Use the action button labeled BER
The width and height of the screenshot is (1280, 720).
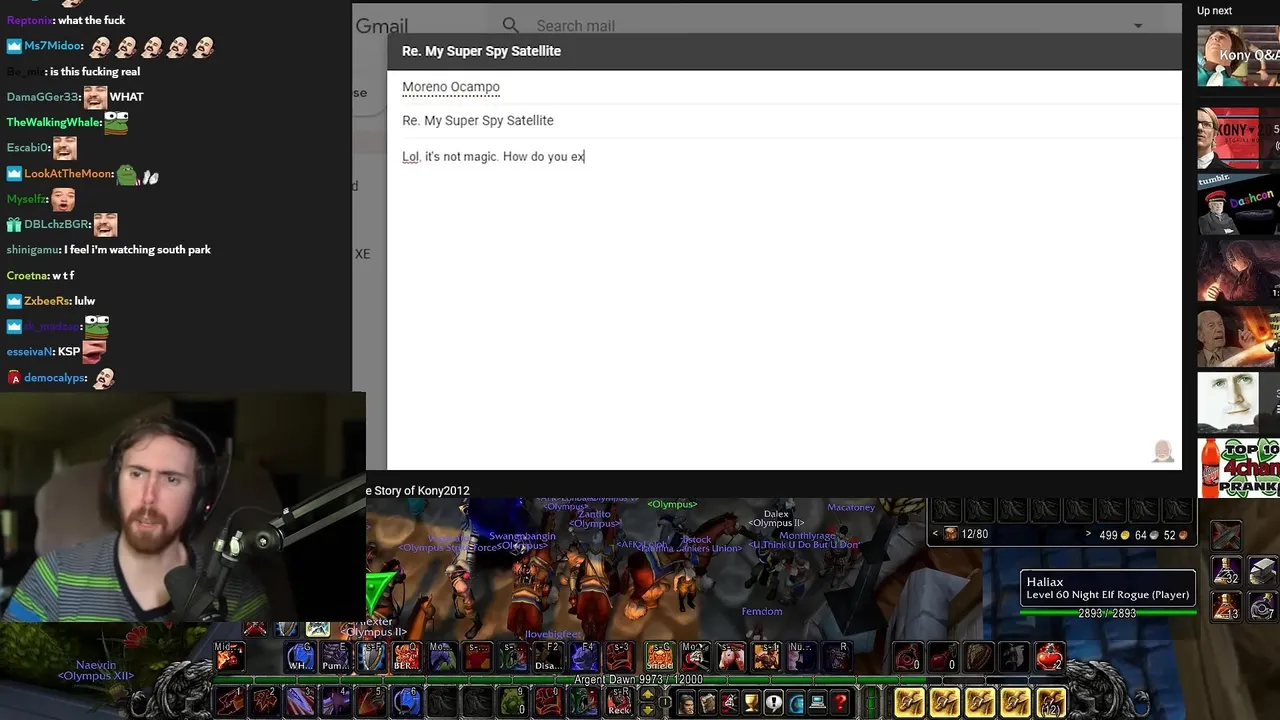click(x=407, y=656)
